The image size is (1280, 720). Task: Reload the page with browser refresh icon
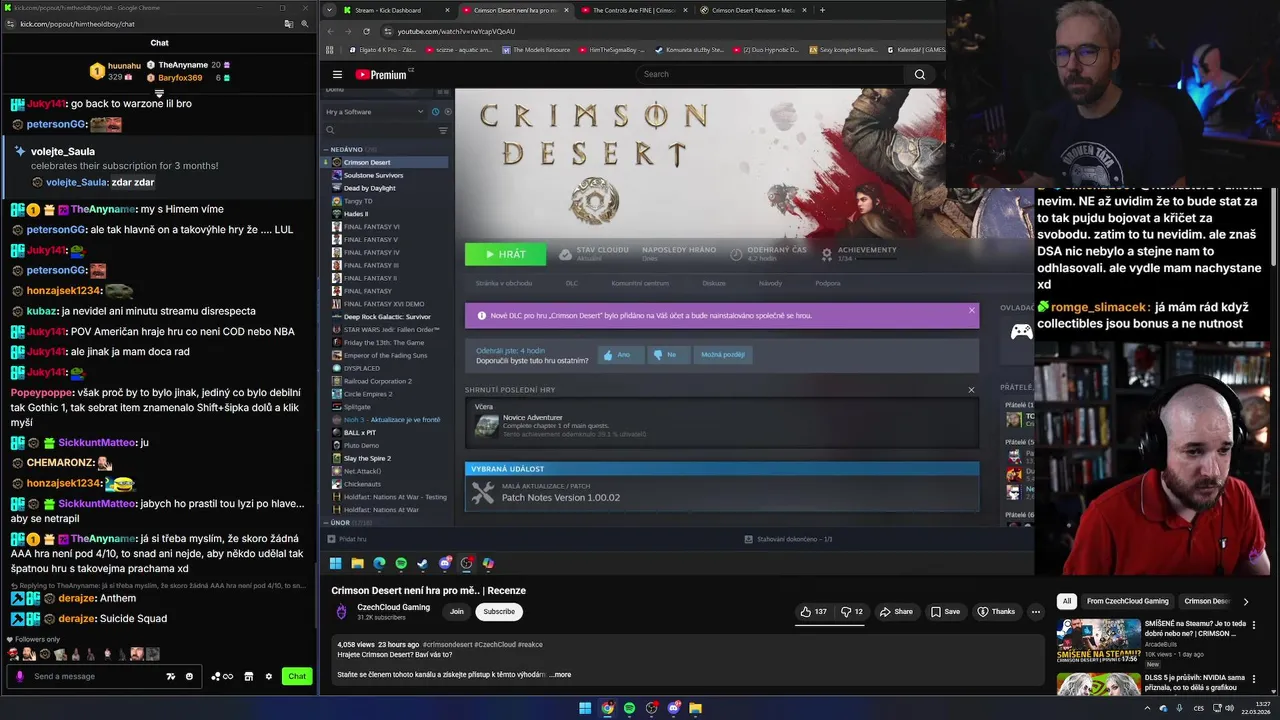click(x=366, y=31)
